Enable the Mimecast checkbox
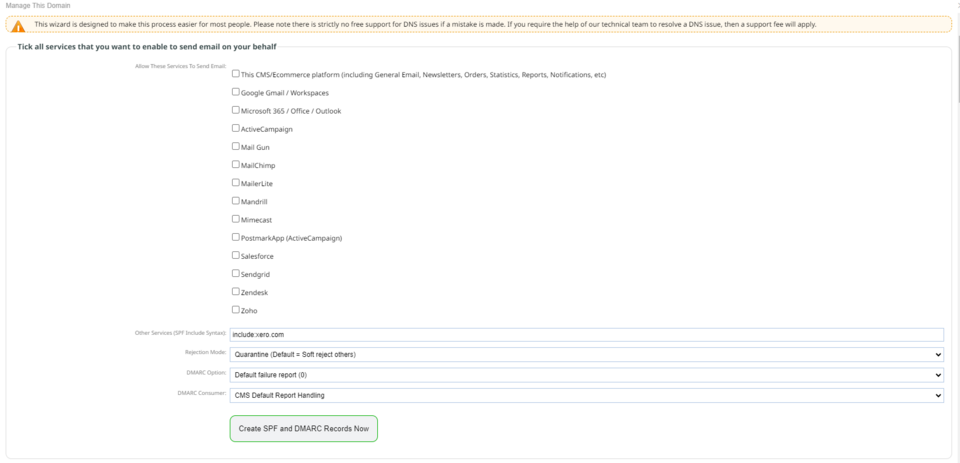 (x=236, y=219)
